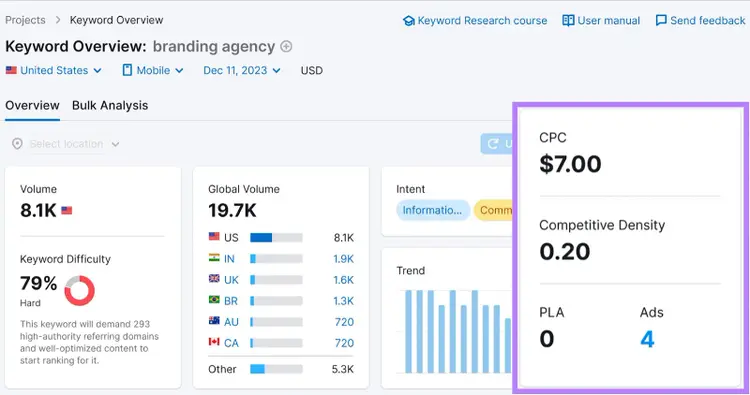Click the BR country link
The width and height of the screenshot is (750, 395).
coord(231,301)
